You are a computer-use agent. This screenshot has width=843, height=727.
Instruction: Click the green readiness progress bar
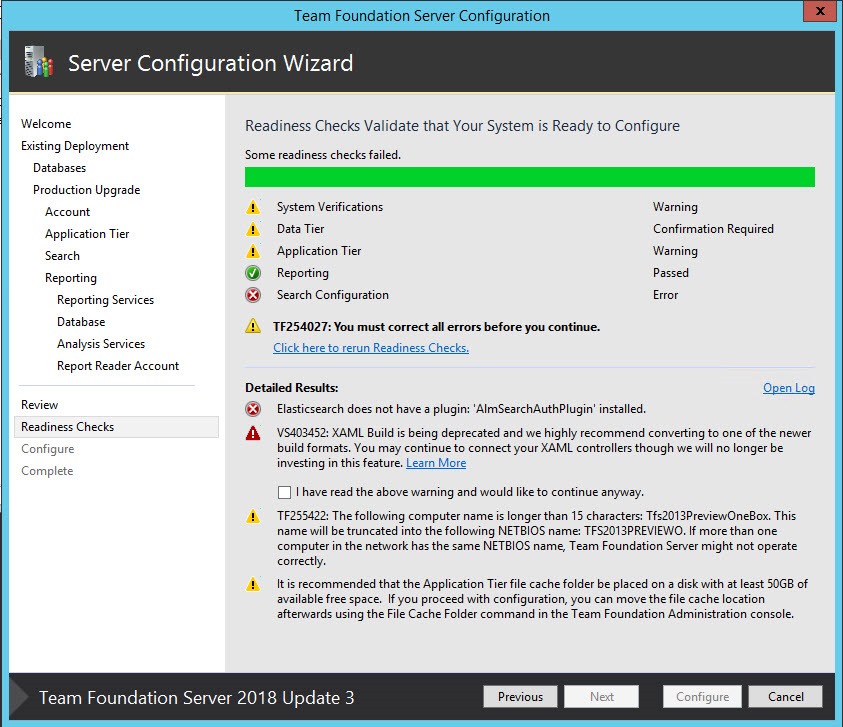point(530,177)
